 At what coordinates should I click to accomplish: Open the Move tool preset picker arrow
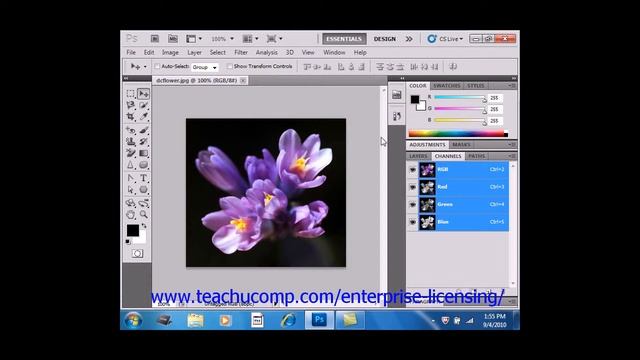[x=145, y=67]
